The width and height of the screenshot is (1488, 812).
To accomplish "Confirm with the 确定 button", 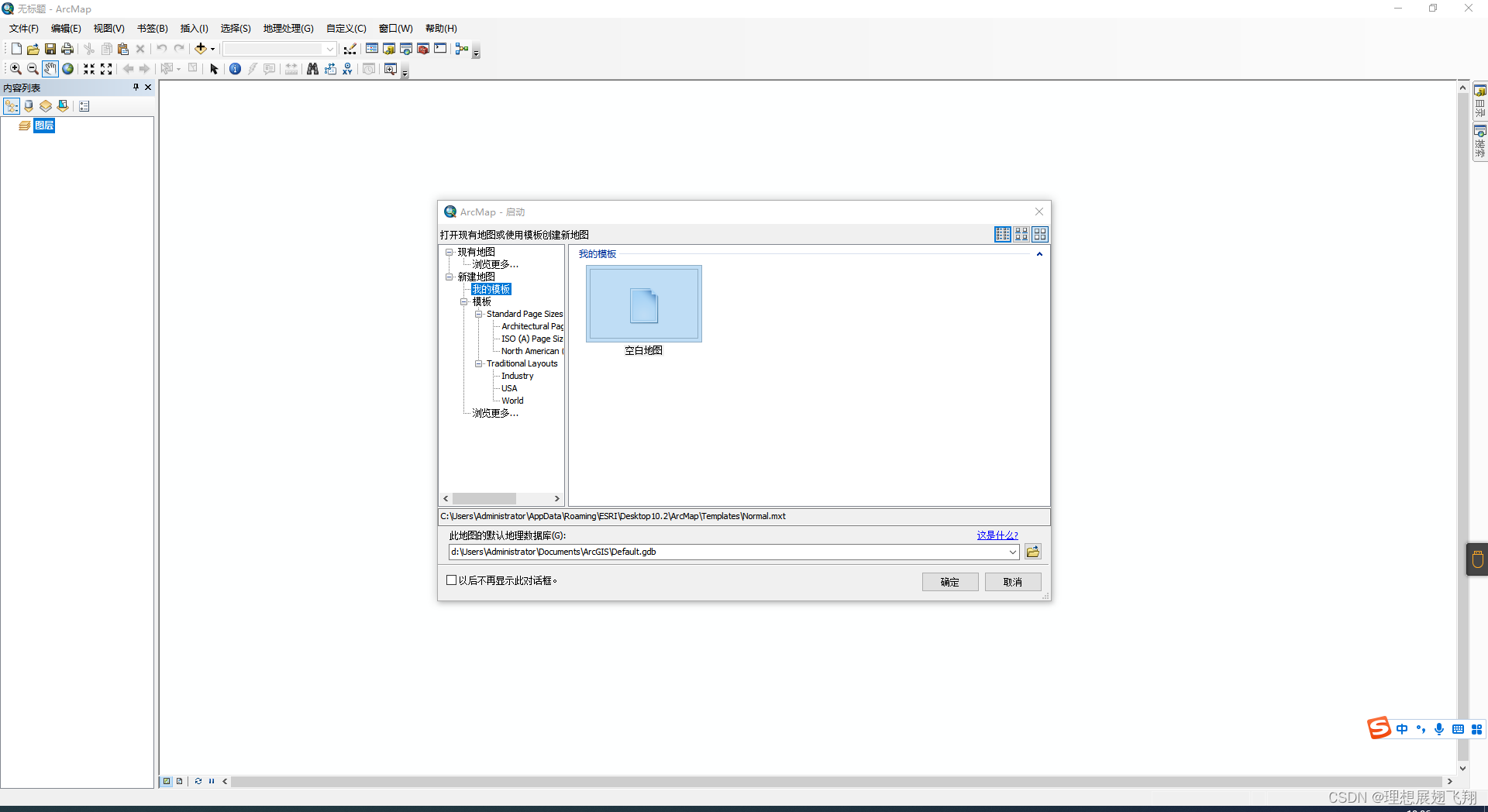I will click(x=950, y=582).
